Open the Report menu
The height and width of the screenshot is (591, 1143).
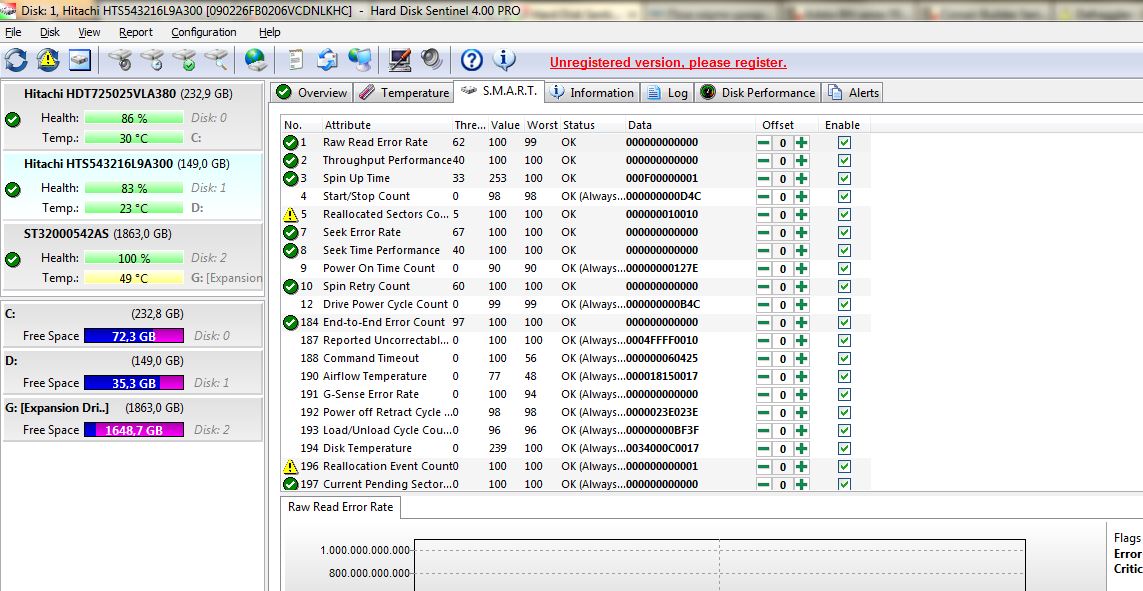pos(136,32)
